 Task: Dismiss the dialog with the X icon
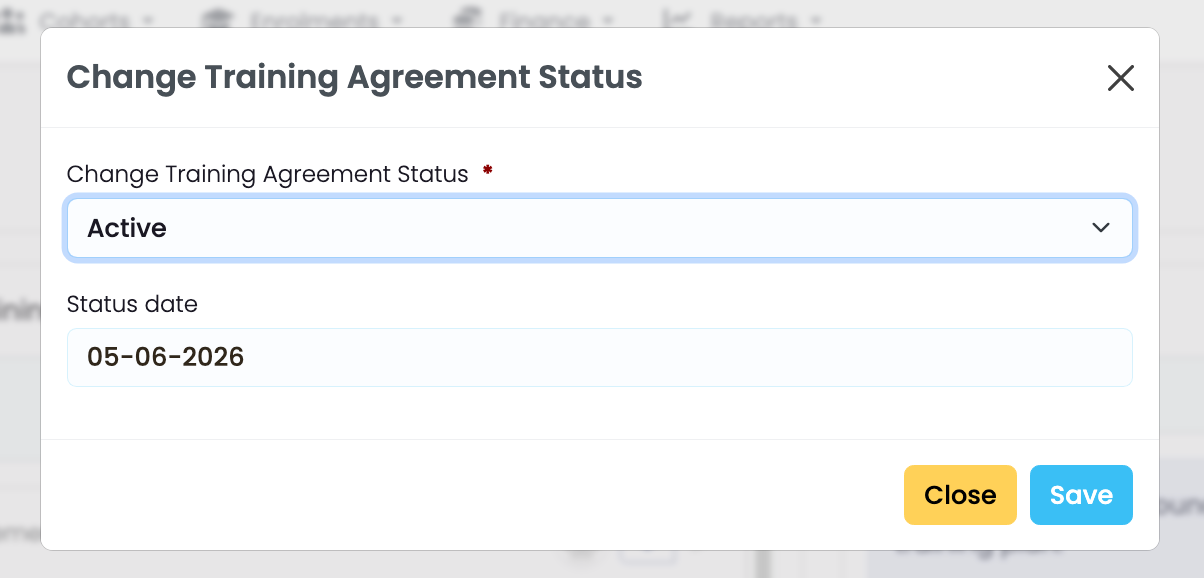[x=1121, y=78]
